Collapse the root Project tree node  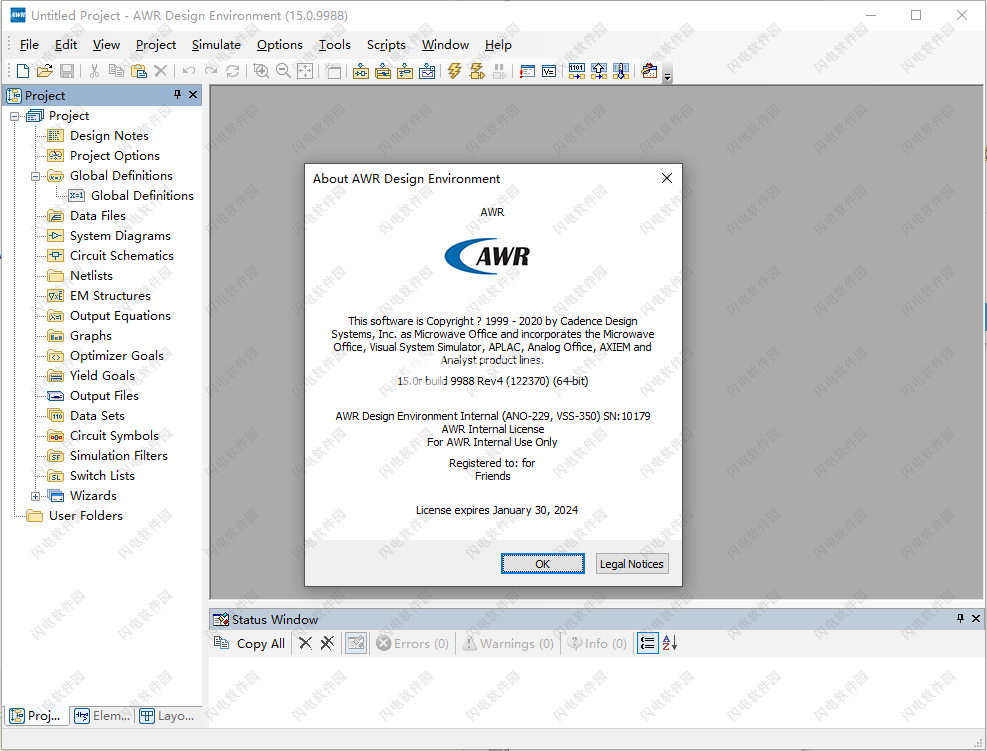click(14, 116)
